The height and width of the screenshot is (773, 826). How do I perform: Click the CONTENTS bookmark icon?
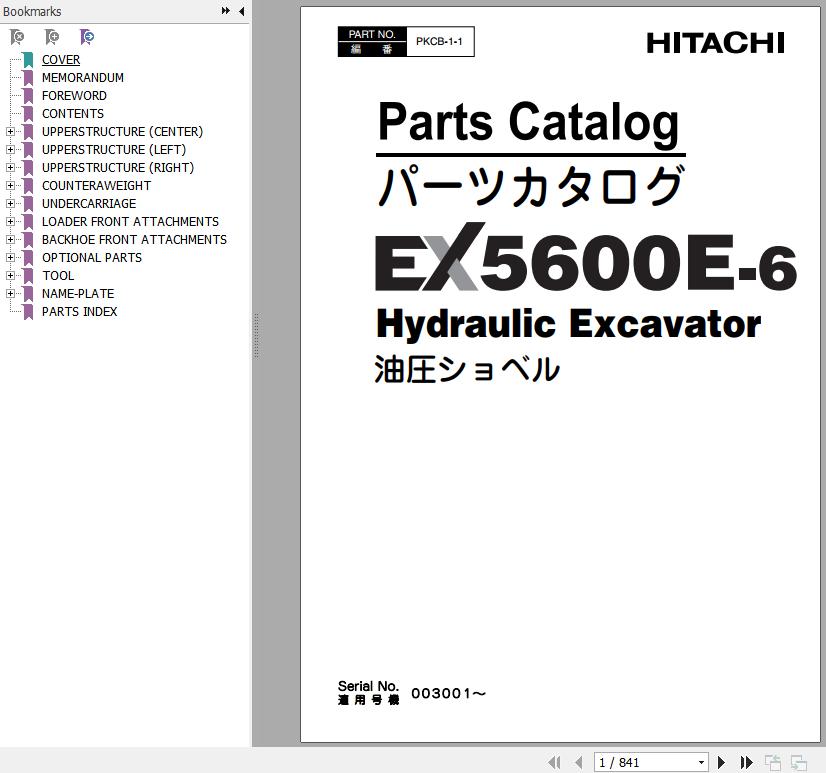(x=28, y=113)
